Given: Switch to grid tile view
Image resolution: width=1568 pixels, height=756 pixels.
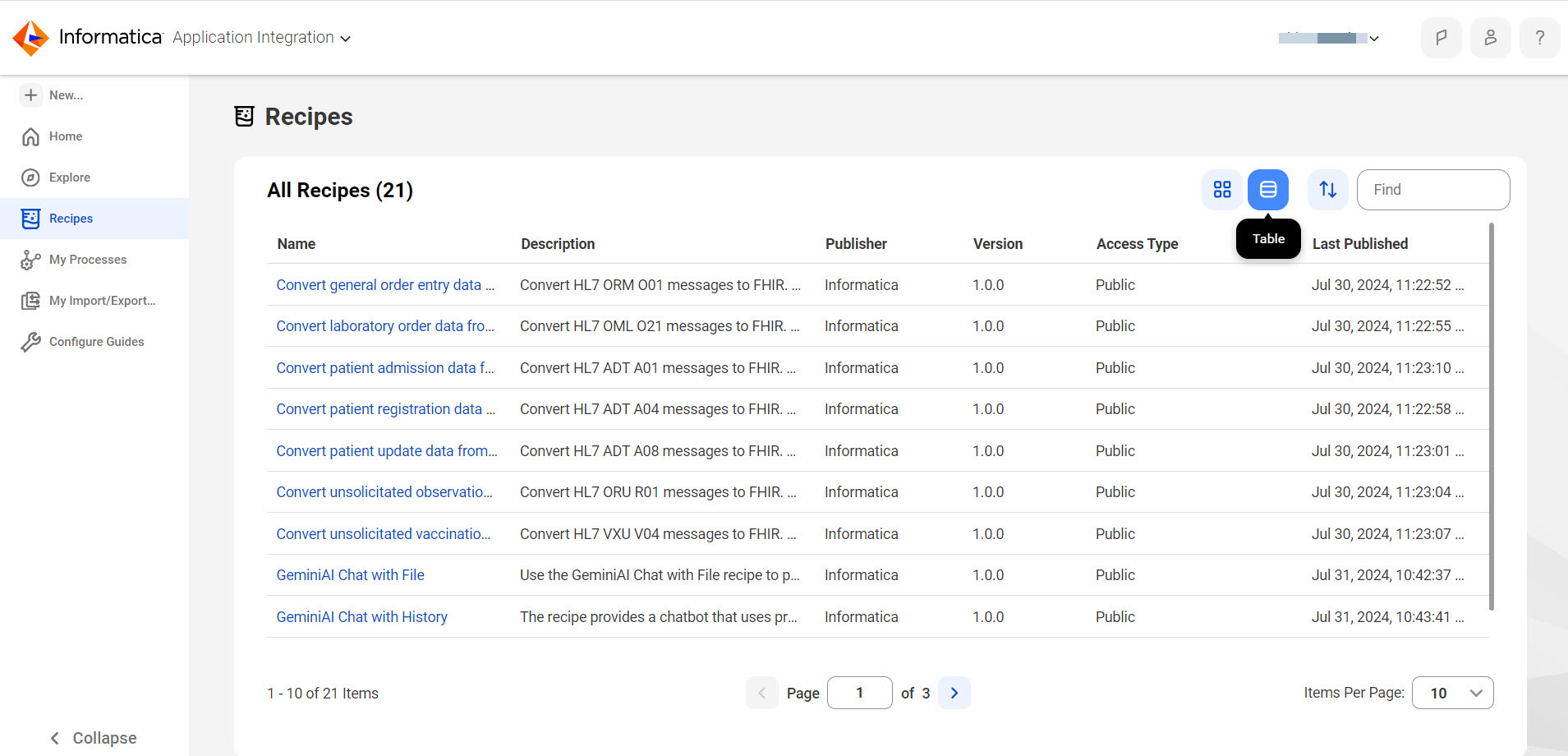Looking at the screenshot, I should (x=1222, y=190).
